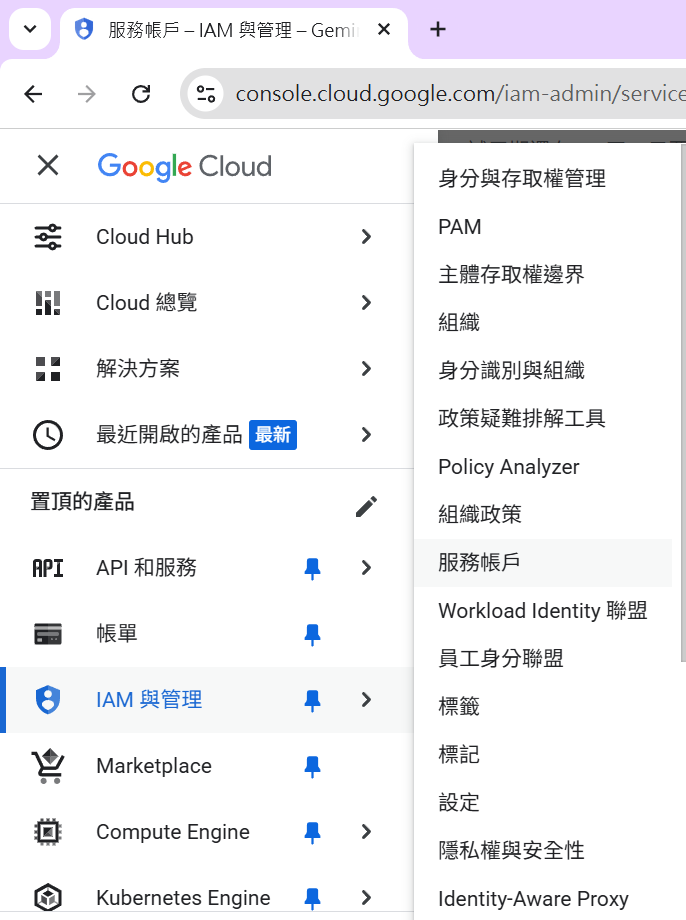Expand the Cloud 總覽 submenu arrow

366,303
